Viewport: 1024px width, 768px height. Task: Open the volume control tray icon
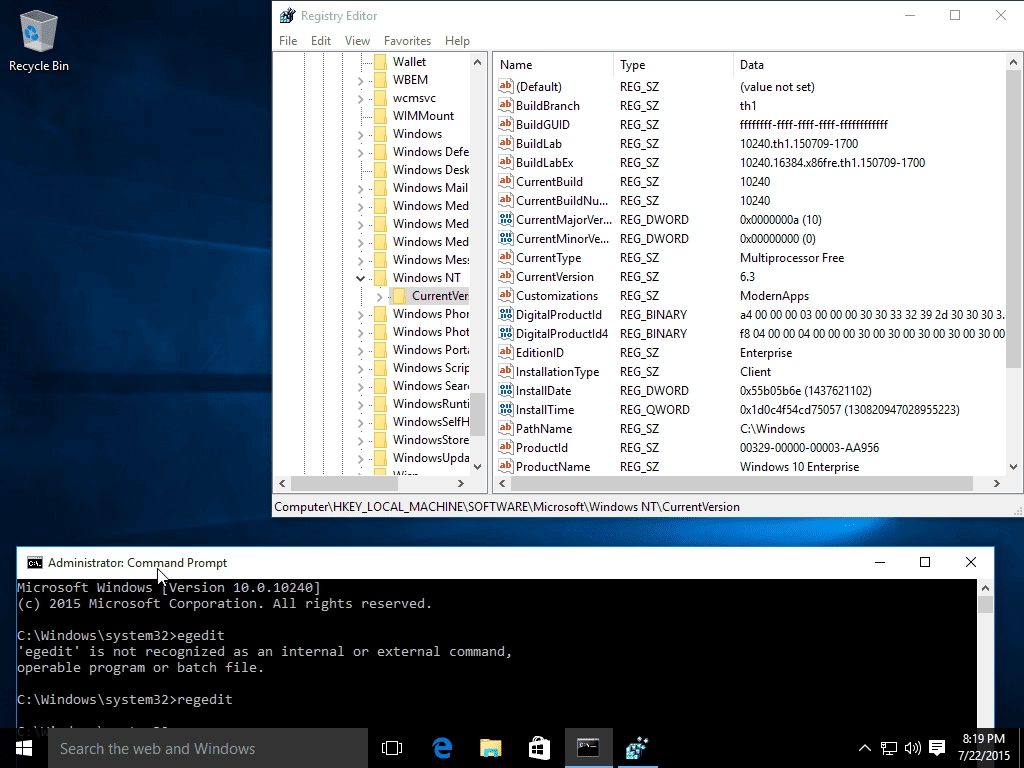click(x=913, y=748)
